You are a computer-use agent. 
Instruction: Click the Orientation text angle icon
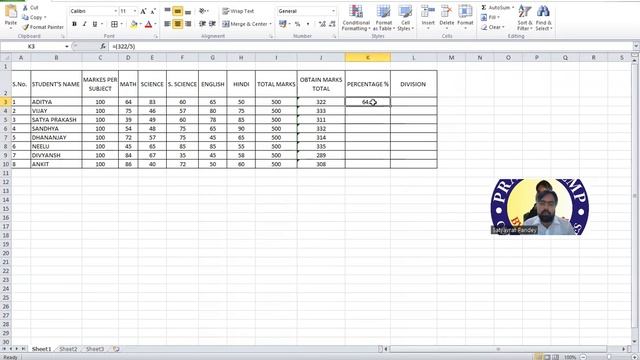click(x=202, y=11)
